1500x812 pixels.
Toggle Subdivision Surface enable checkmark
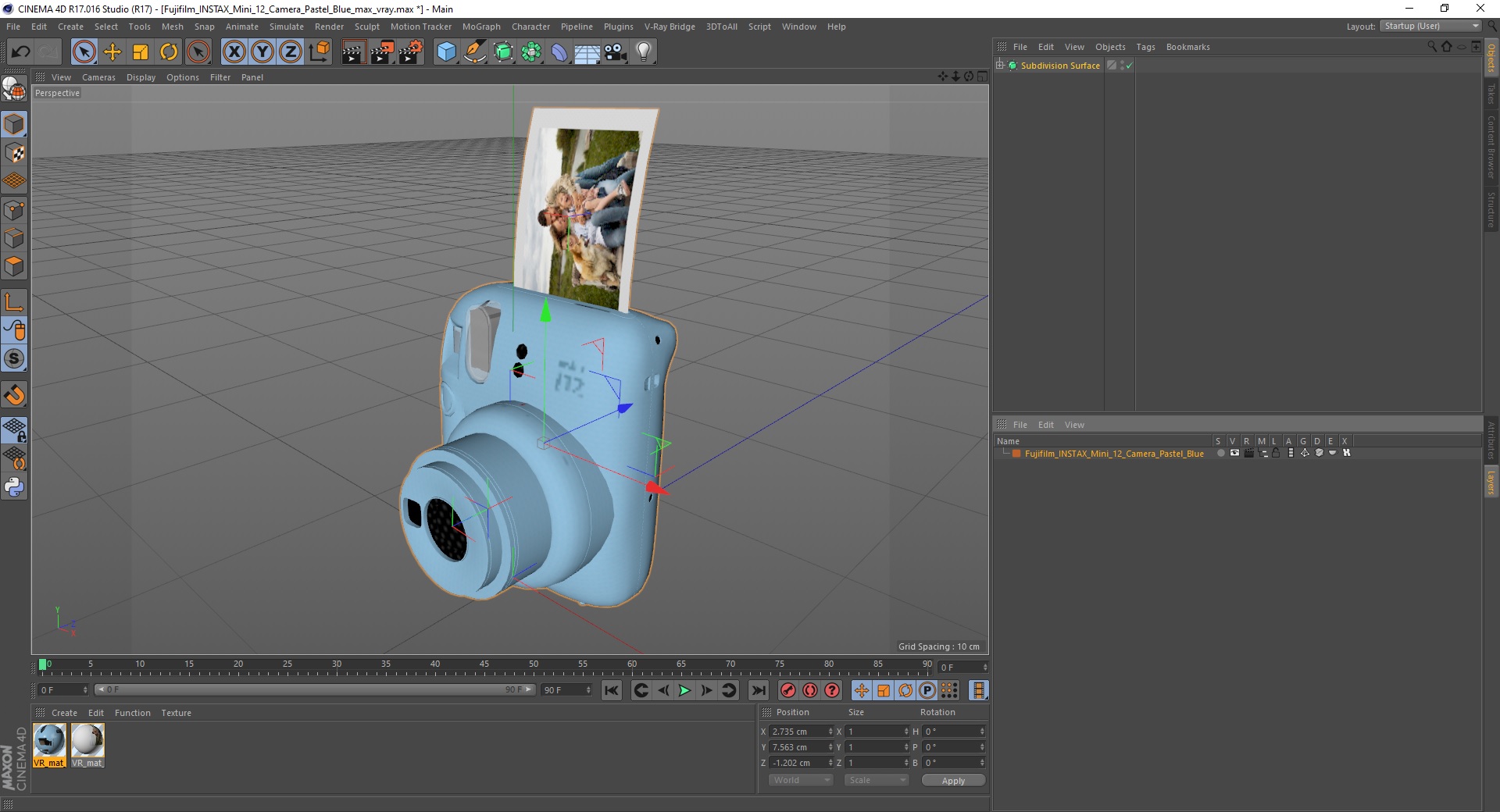tap(1129, 66)
